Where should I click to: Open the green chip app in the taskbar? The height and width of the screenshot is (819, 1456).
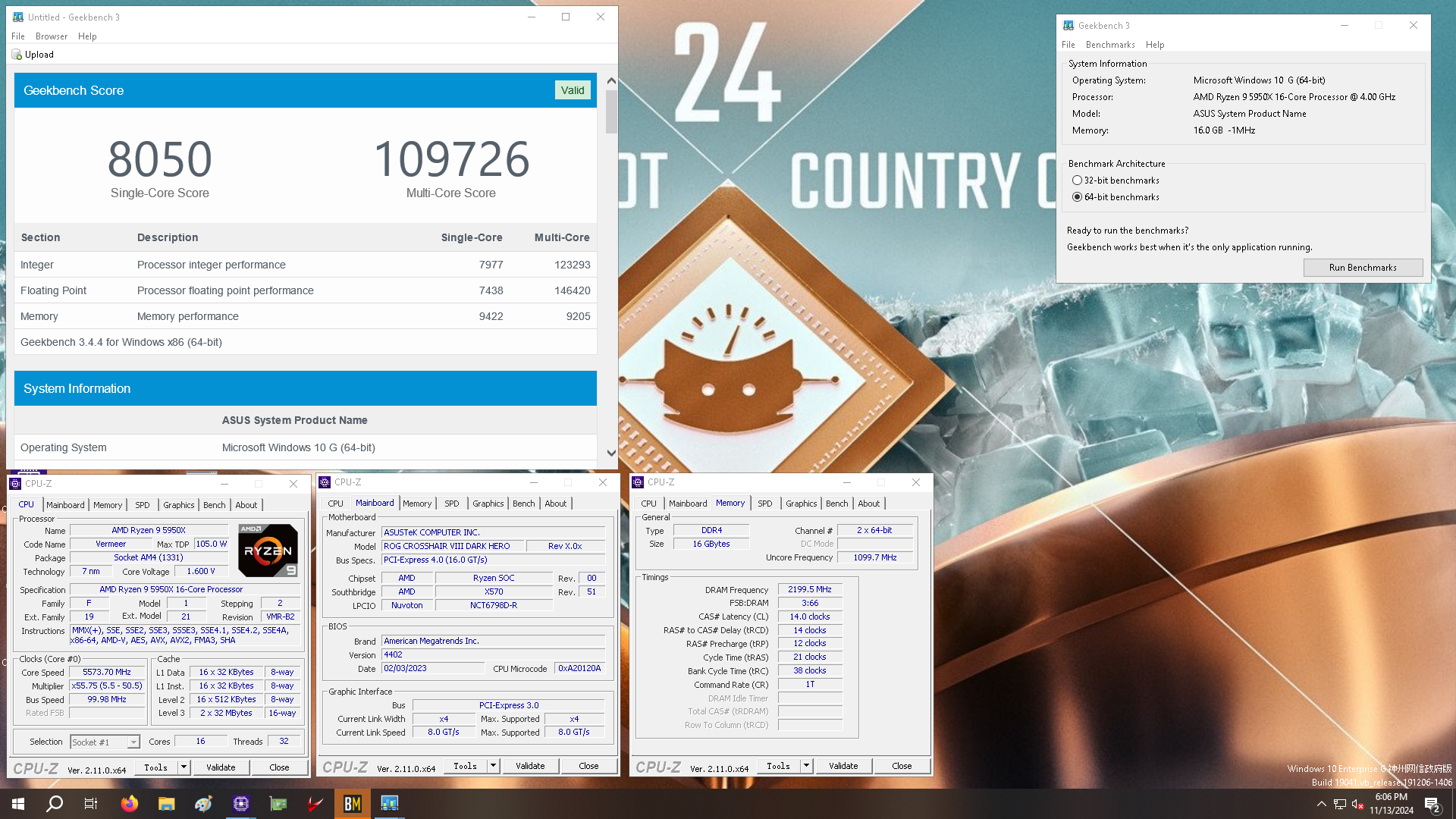(x=278, y=804)
